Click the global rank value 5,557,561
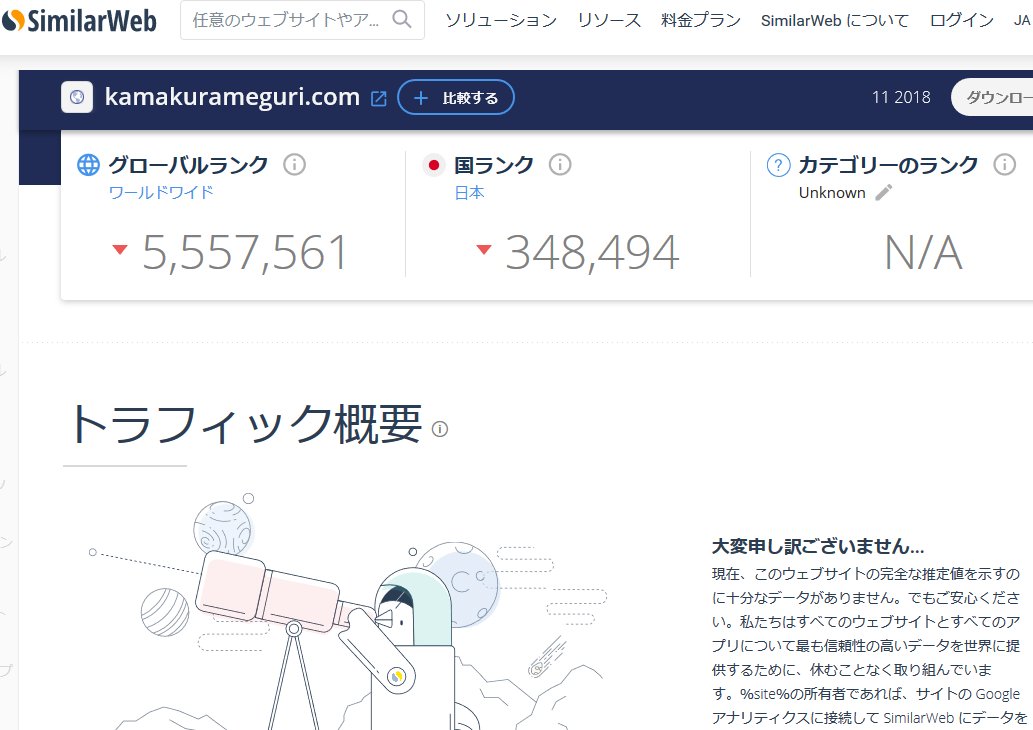This screenshot has width=1033, height=730. point(245,252)
